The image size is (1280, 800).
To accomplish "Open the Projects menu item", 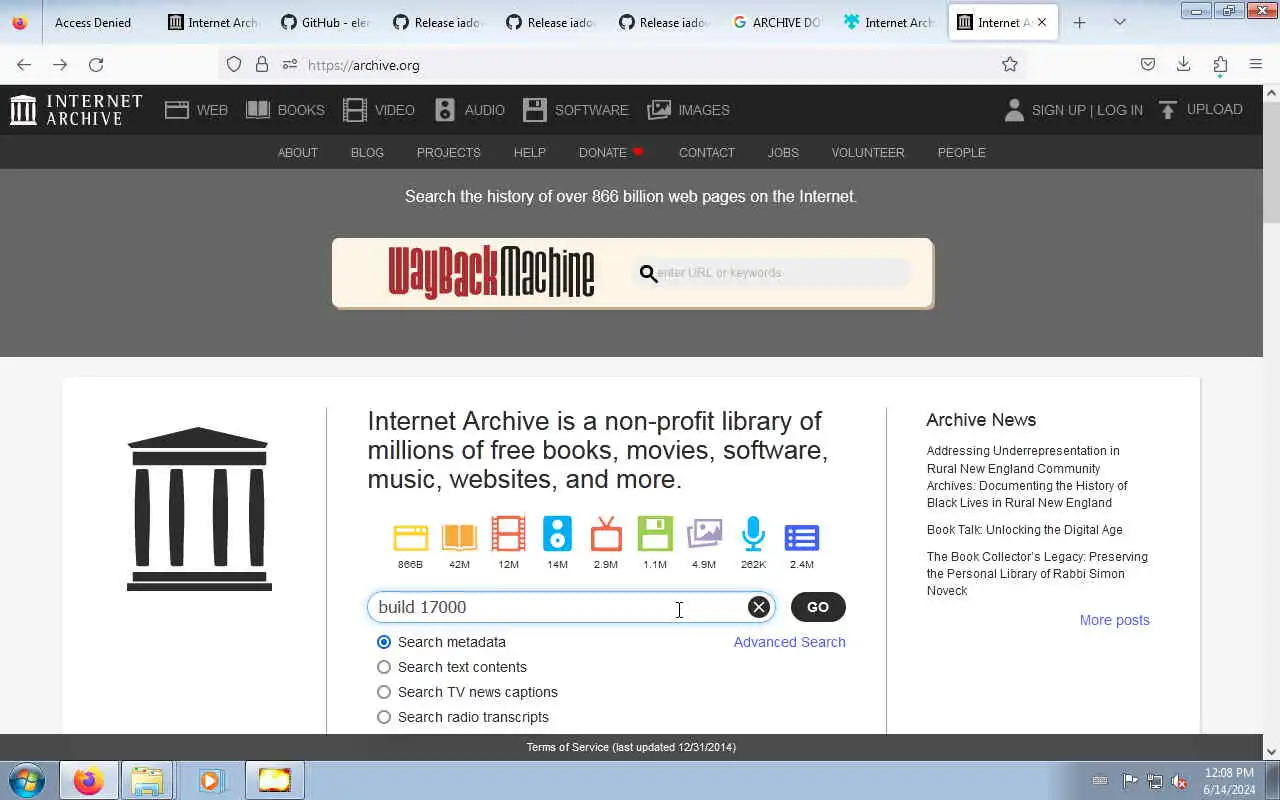I will [x=449, y=153].
